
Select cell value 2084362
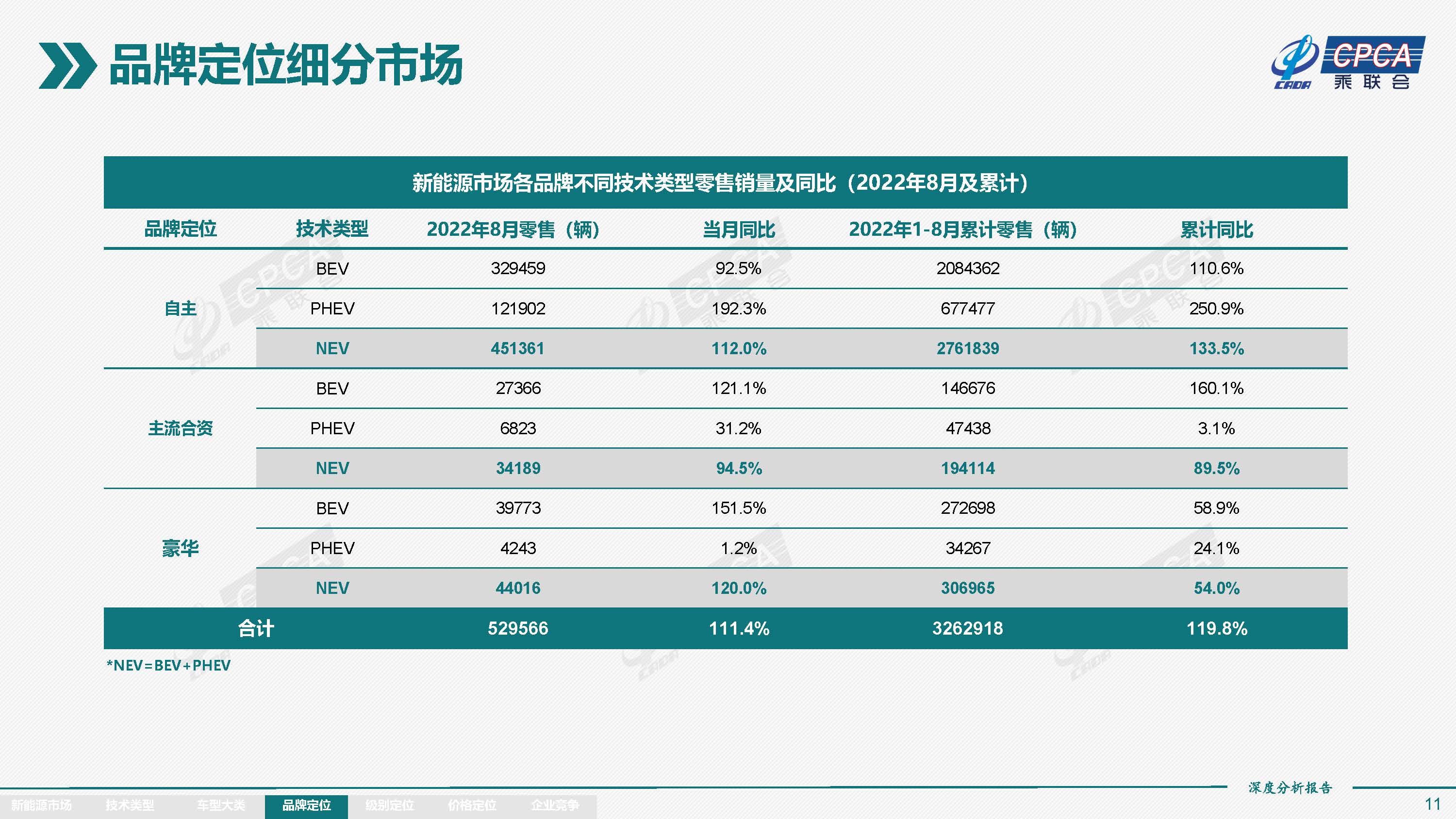pos(968,268)
